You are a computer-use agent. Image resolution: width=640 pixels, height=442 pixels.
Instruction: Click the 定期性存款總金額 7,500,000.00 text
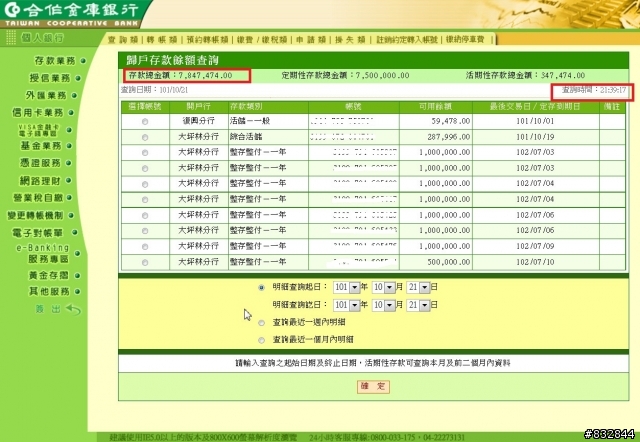pyautogui.click(x=345, y=76)
